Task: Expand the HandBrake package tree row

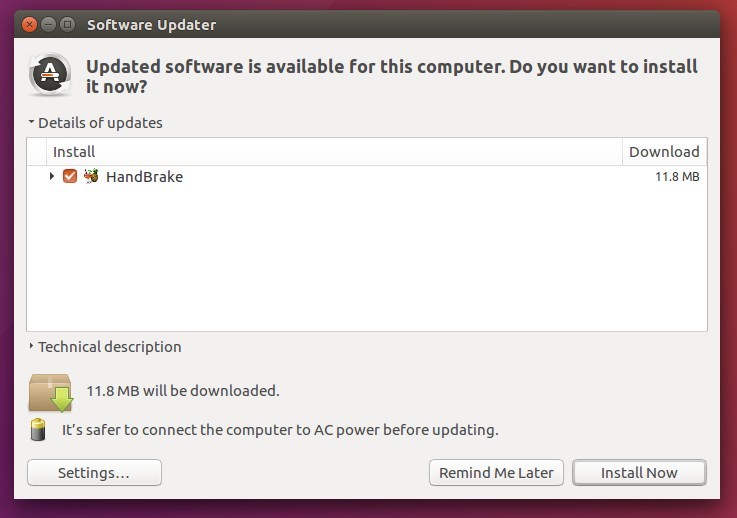Action: (x=52, y=176)
